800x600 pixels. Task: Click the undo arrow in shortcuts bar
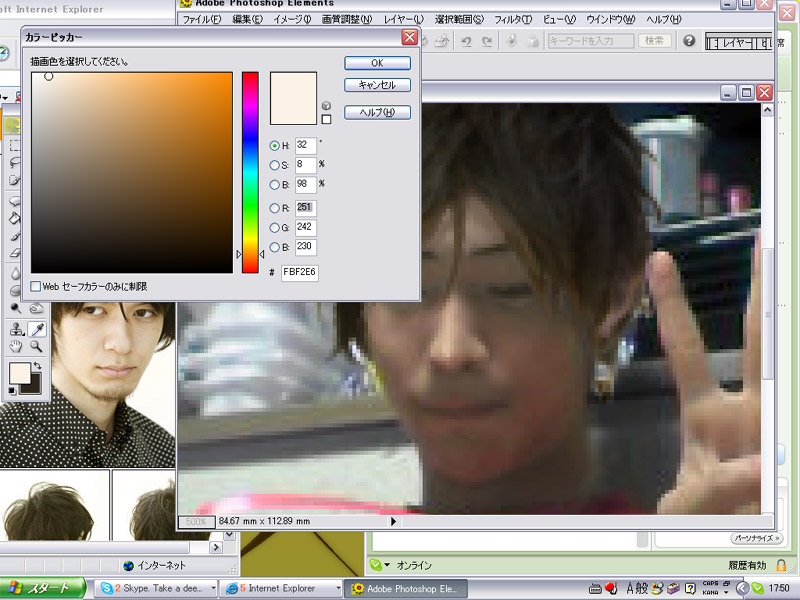[466, 41]
